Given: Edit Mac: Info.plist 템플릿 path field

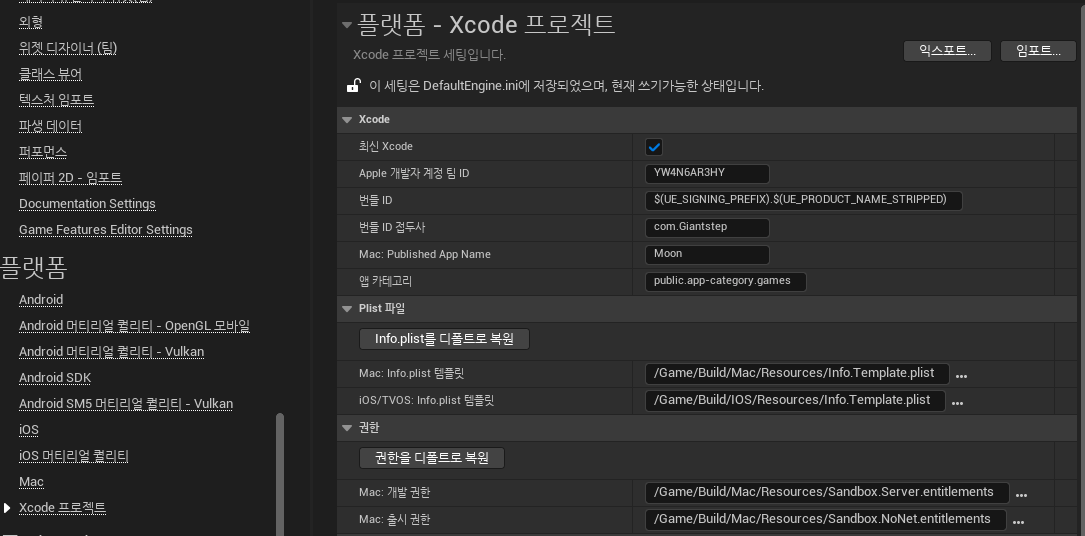Looking at the screenshot, I should pos(797,373).
